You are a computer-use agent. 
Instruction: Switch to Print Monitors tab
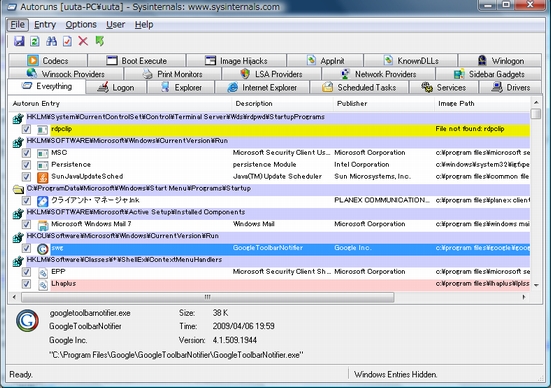click(173, 74)
